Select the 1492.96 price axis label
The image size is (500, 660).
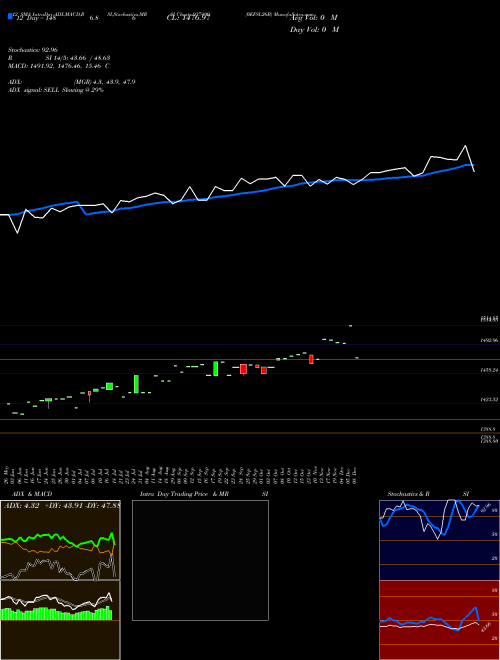click(489, 340)
